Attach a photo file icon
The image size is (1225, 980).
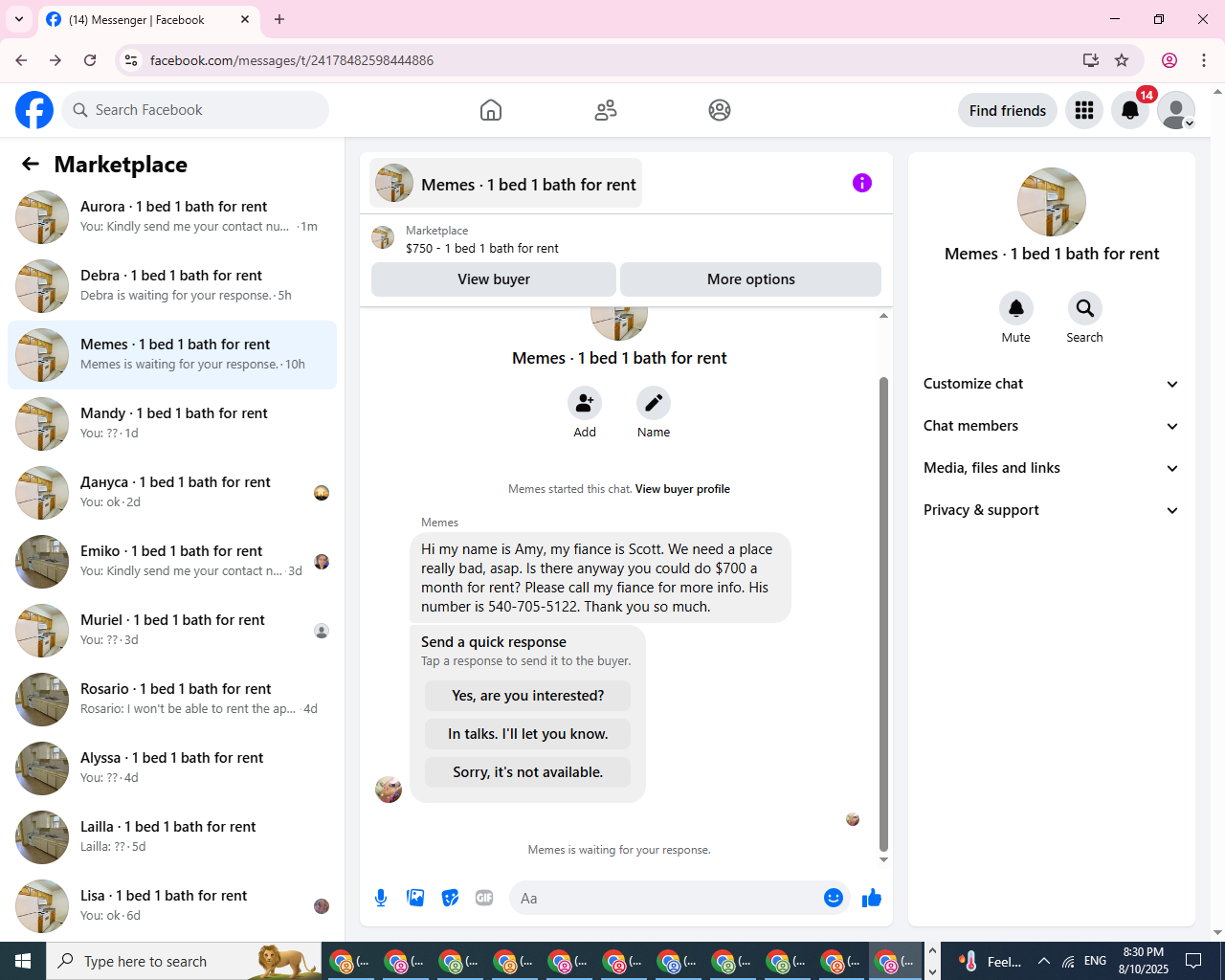click(415, 898)
